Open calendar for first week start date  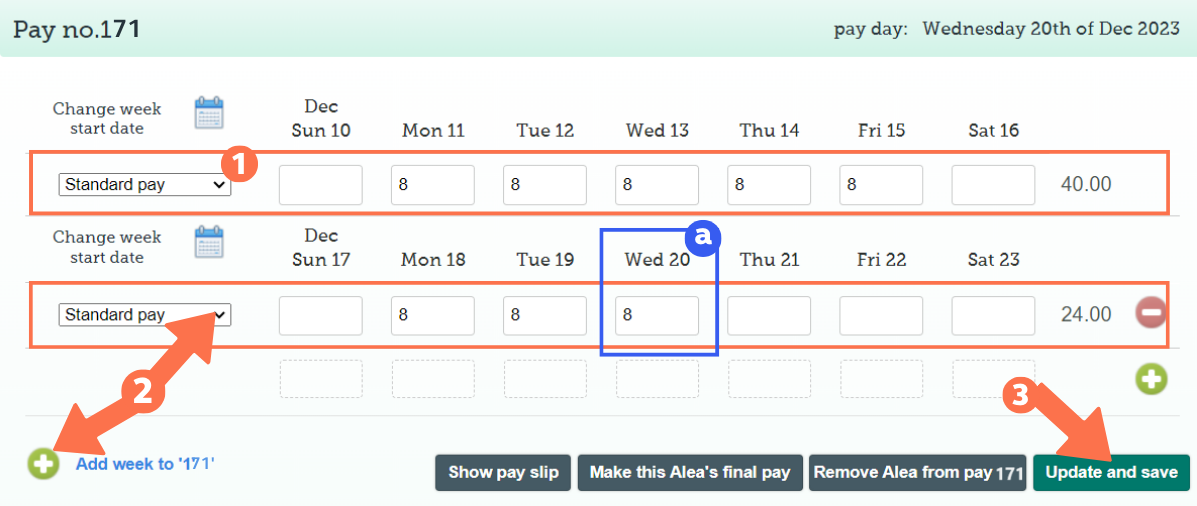(209, 114)
